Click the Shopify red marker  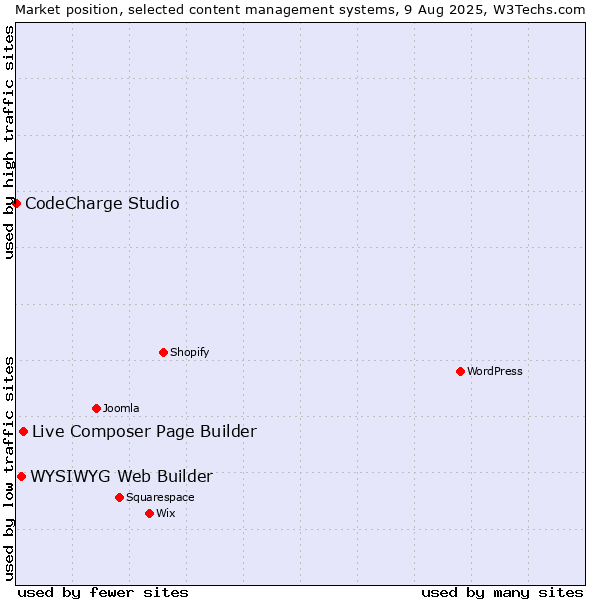tap(163, 352)
